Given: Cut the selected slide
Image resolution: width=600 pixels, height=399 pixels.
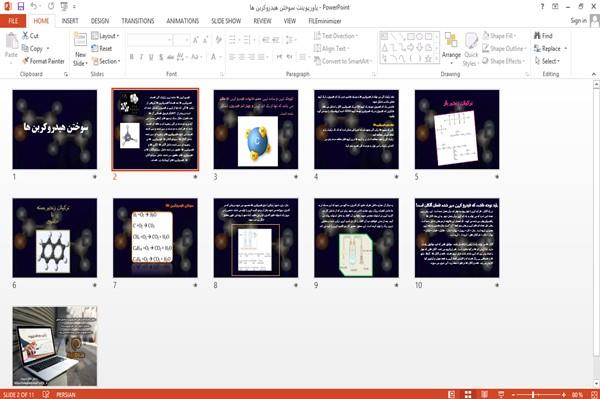Looking at the screenshot, I should click(x=30, y=36).
